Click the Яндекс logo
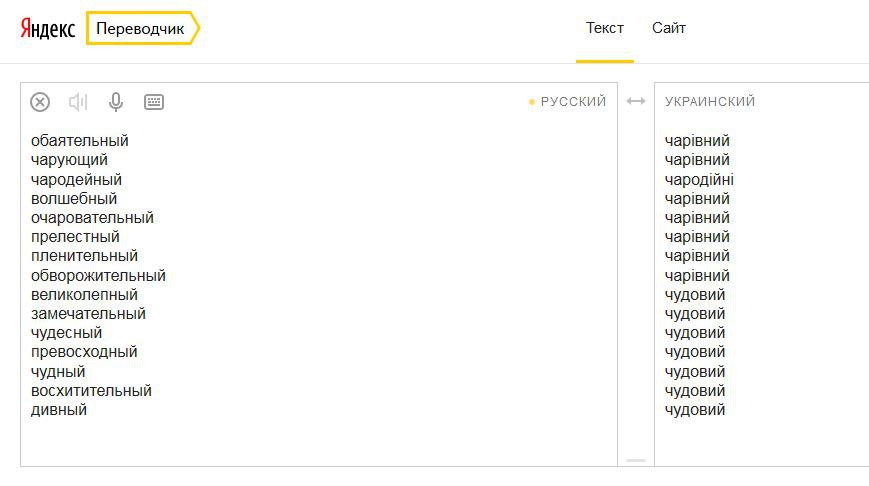This screenshot has height=486, width=869. [47, 29]
